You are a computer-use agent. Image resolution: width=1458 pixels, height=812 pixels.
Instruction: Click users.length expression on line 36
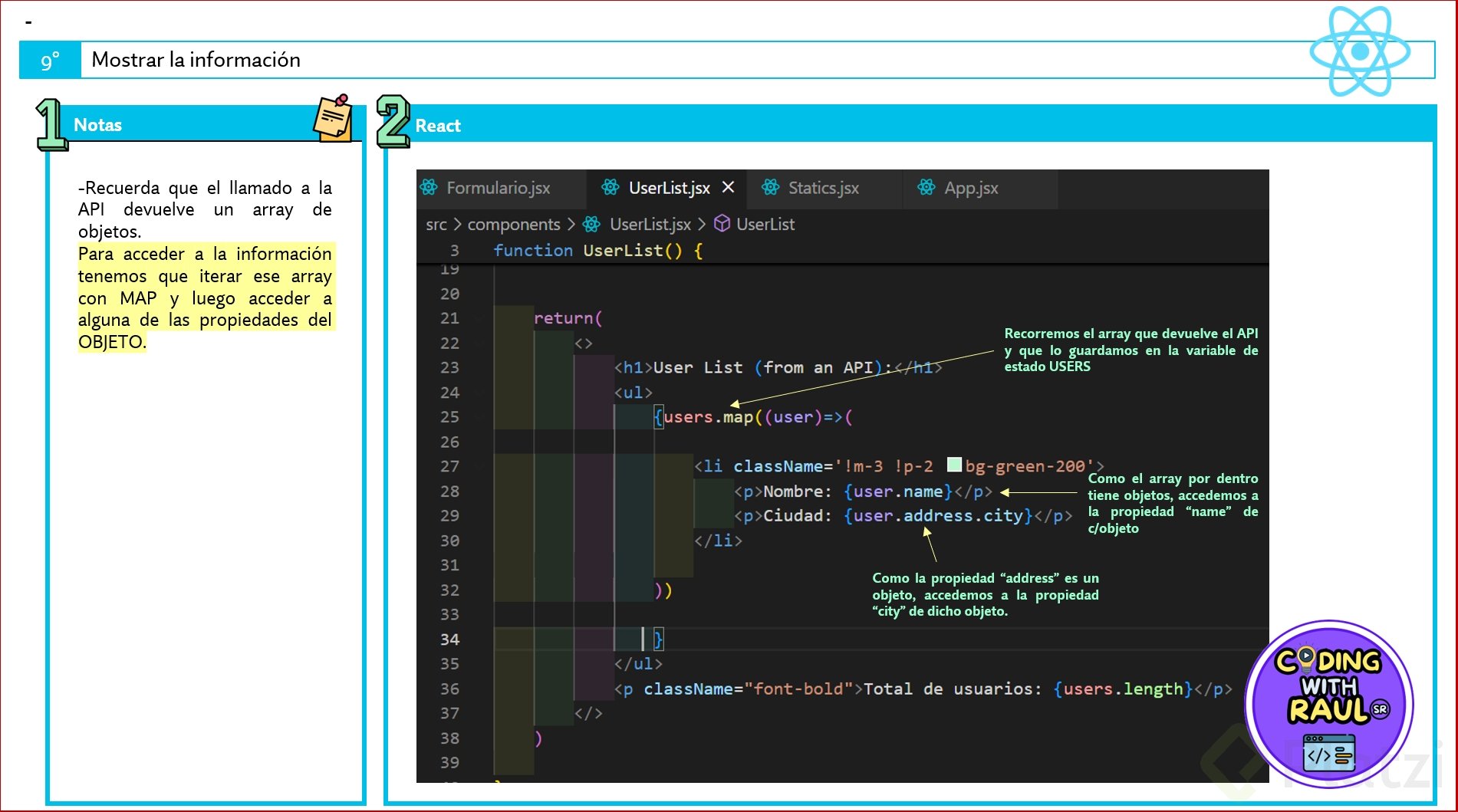pos(1123,689)
